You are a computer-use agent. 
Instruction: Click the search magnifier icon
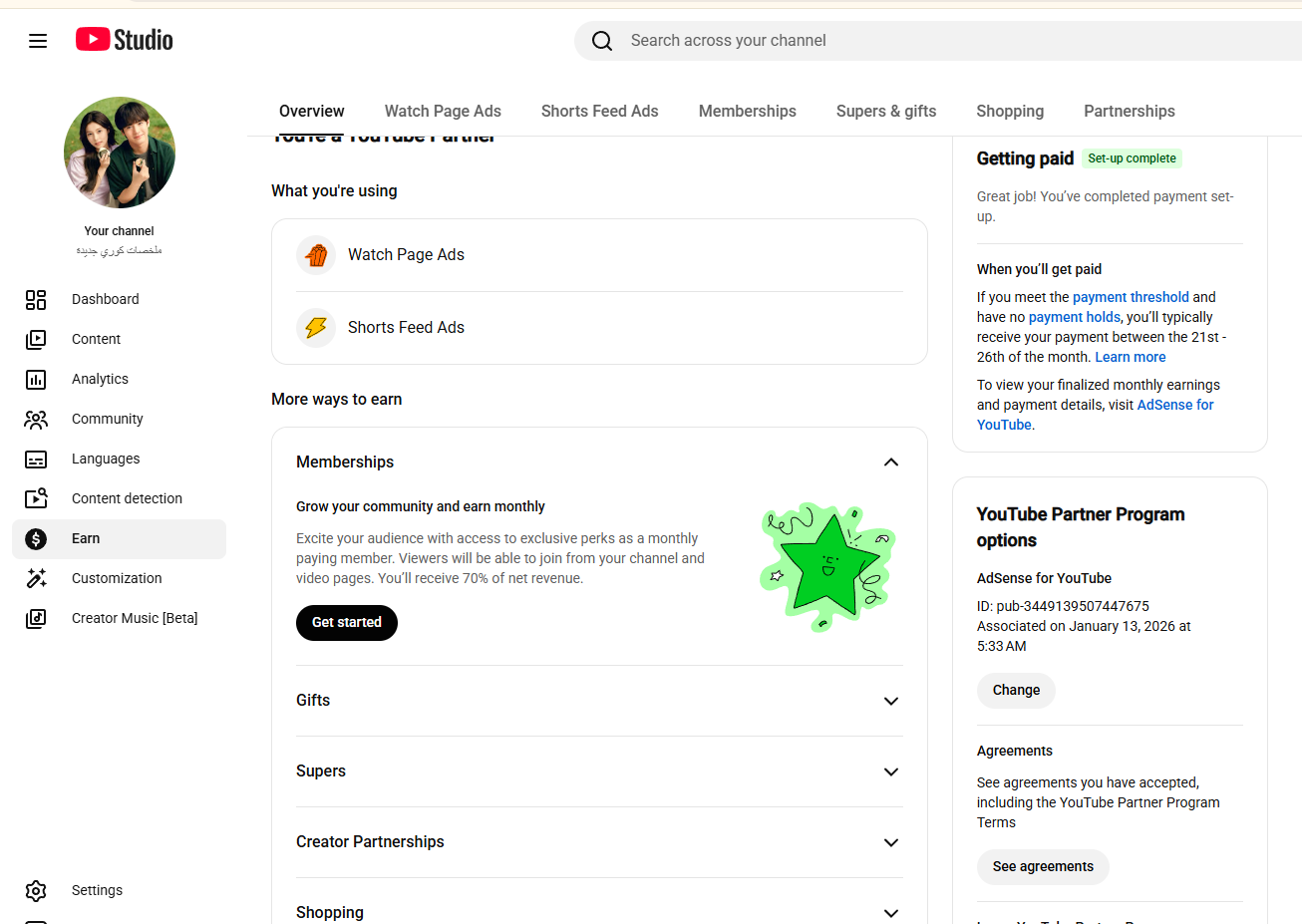tap(602, 41)
